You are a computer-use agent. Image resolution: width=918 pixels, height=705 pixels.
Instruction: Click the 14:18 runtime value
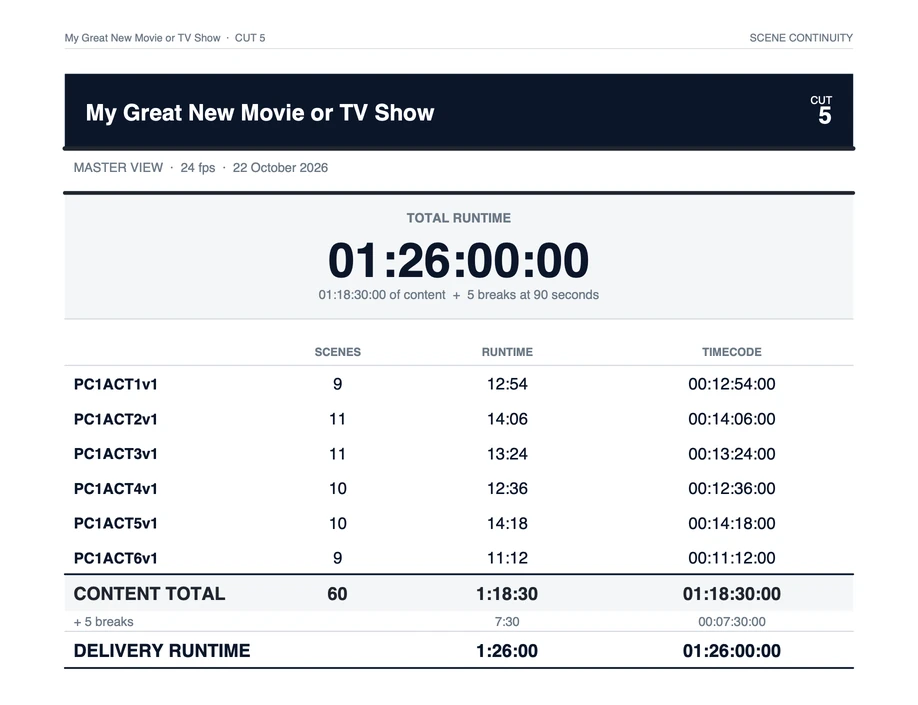click(x=507, y=523)
